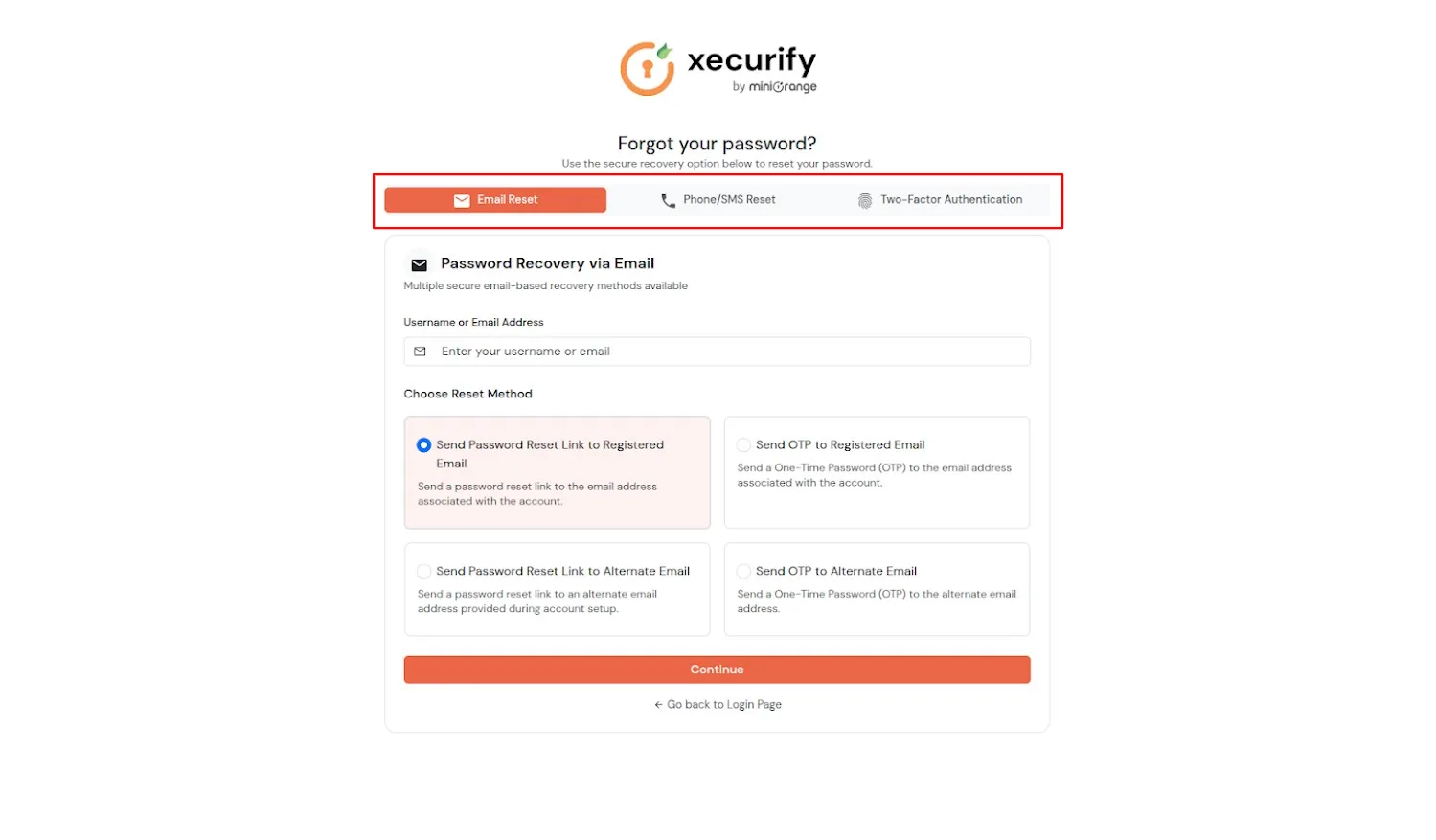
Task: Open the Two-Factor Authentication tab
Action: (x=940, y=200)
